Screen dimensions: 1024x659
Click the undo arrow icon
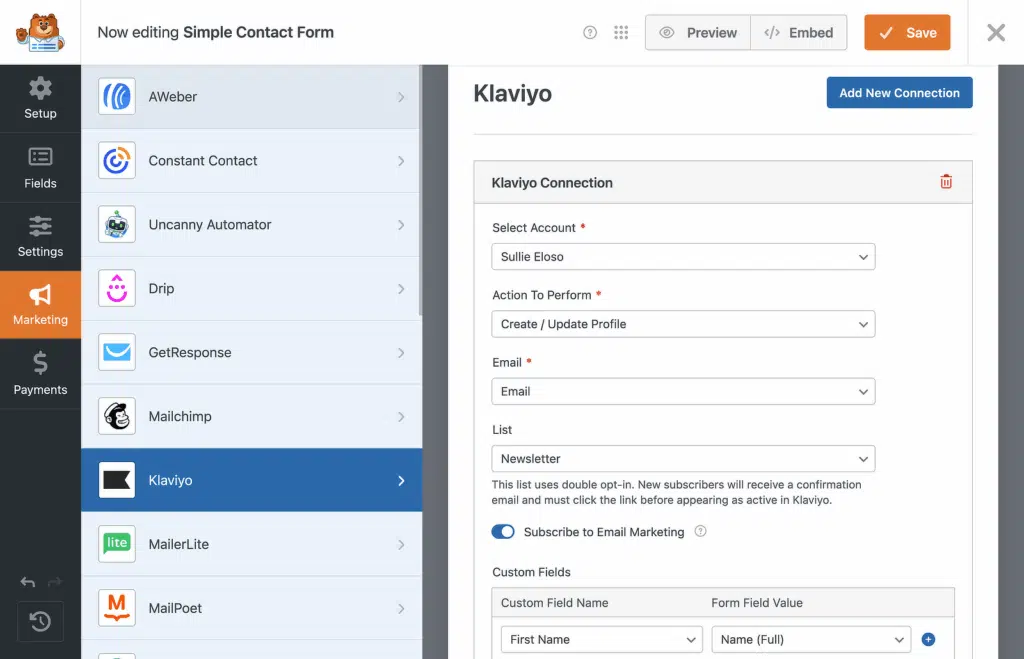(x=27, y=581)
